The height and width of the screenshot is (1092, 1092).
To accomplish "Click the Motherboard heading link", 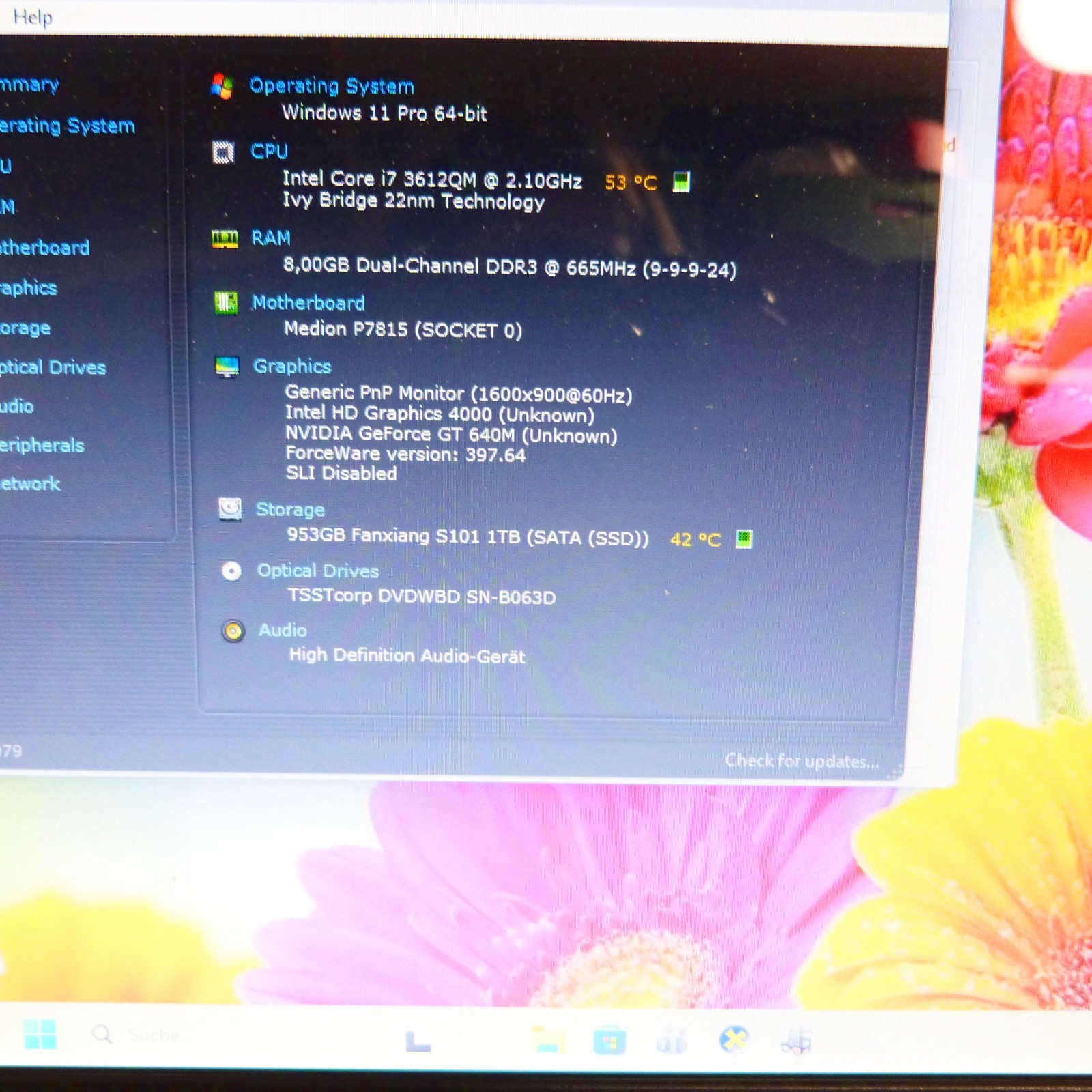I will coord(308,302).
